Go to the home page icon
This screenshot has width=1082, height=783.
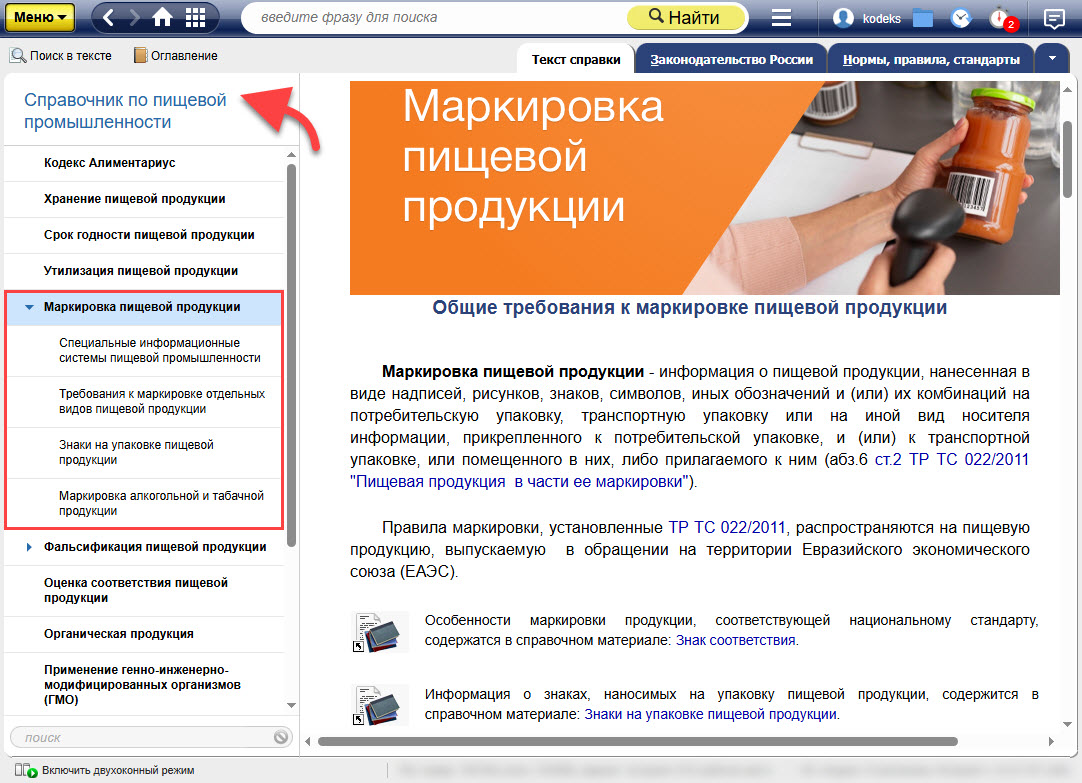click(x=163, y=18)
